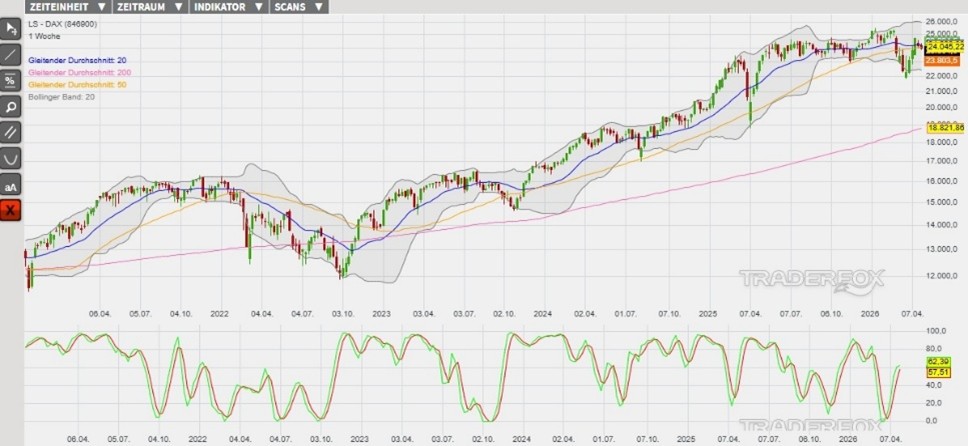
Task: Open the INDIKATOR dropdown menu
Action: click(x=231, y=6)
